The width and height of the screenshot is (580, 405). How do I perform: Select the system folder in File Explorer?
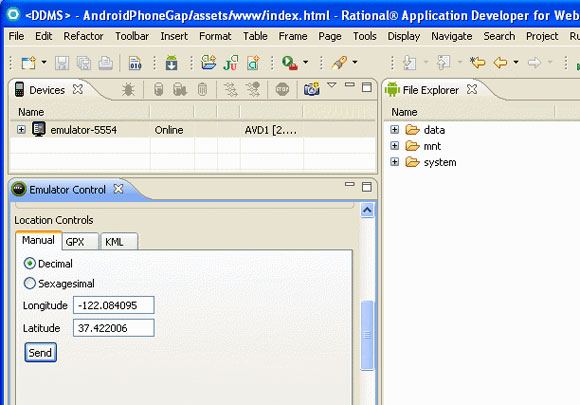click(x=440, y=162)
